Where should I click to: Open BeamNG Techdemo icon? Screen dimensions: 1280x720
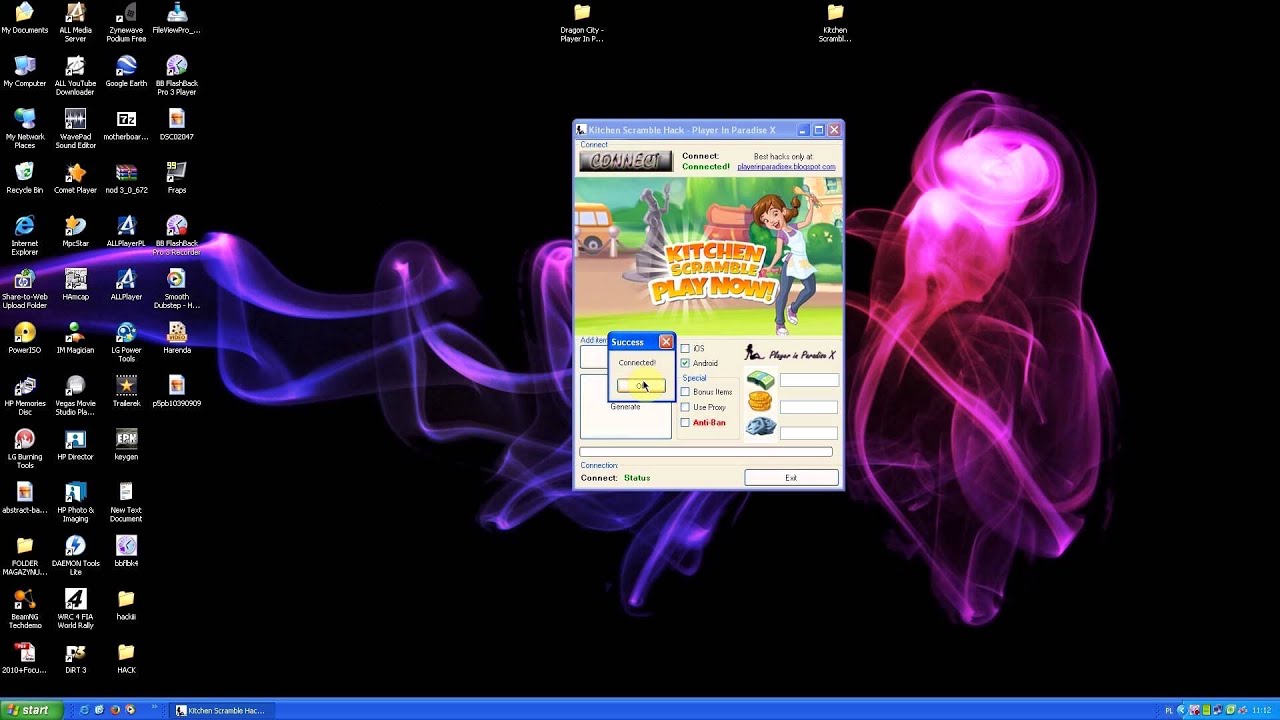[24, 609]
